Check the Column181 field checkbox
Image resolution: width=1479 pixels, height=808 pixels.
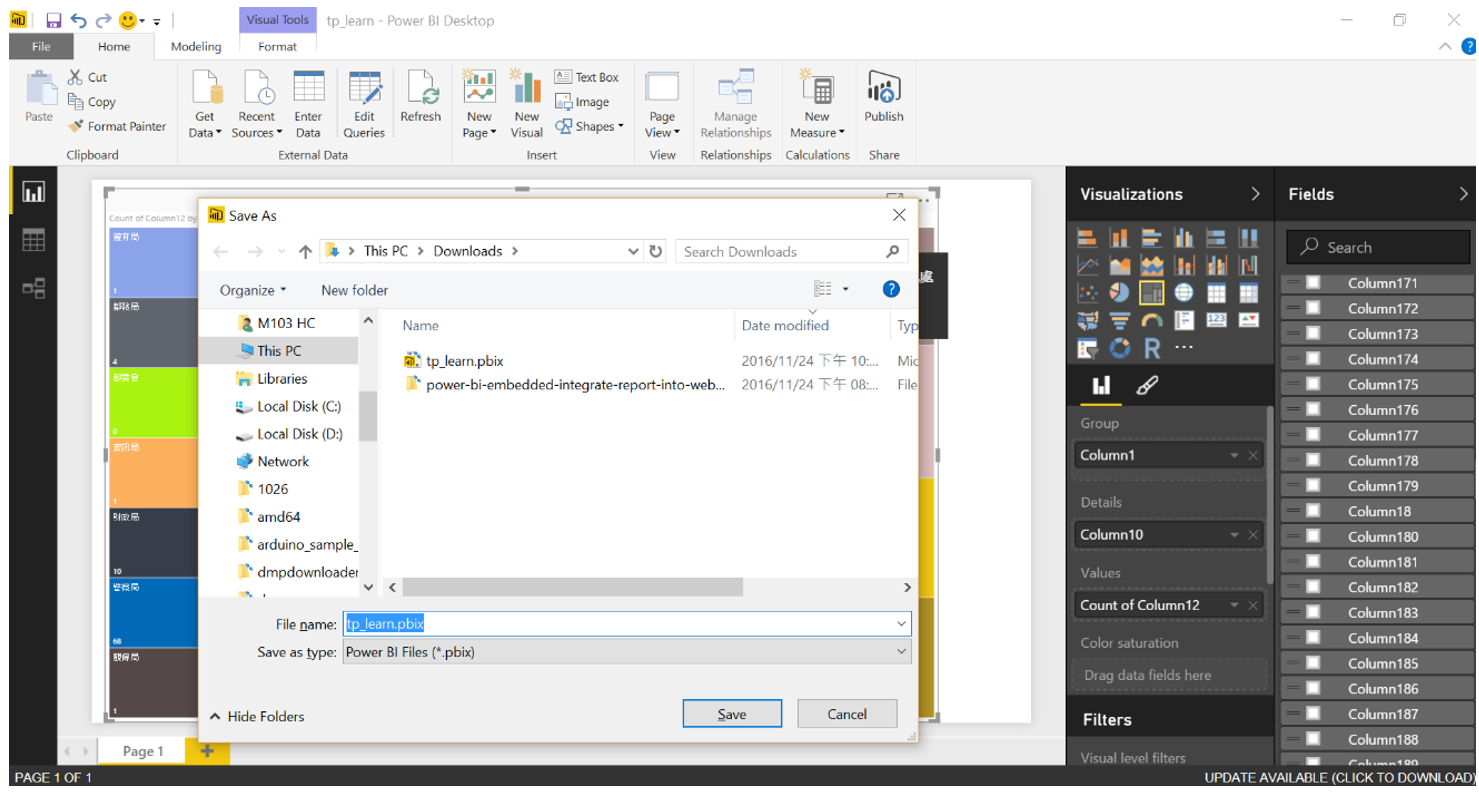coord(1313,562)
